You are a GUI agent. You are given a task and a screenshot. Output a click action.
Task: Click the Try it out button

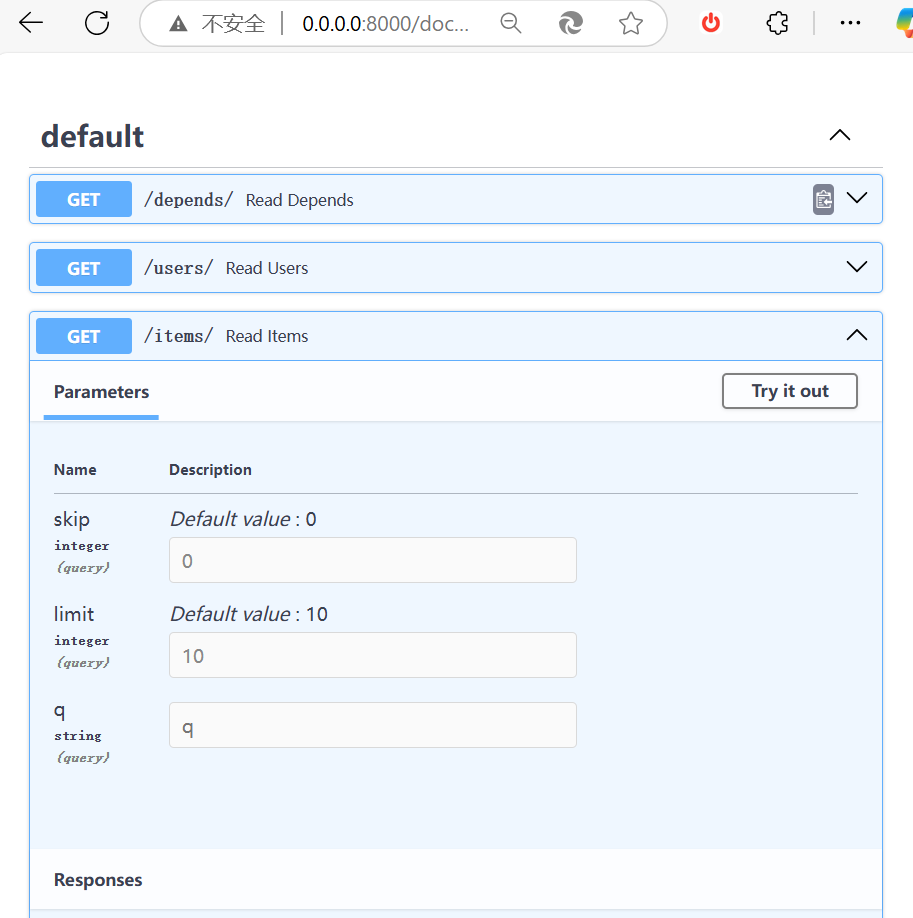coord(789,391)
